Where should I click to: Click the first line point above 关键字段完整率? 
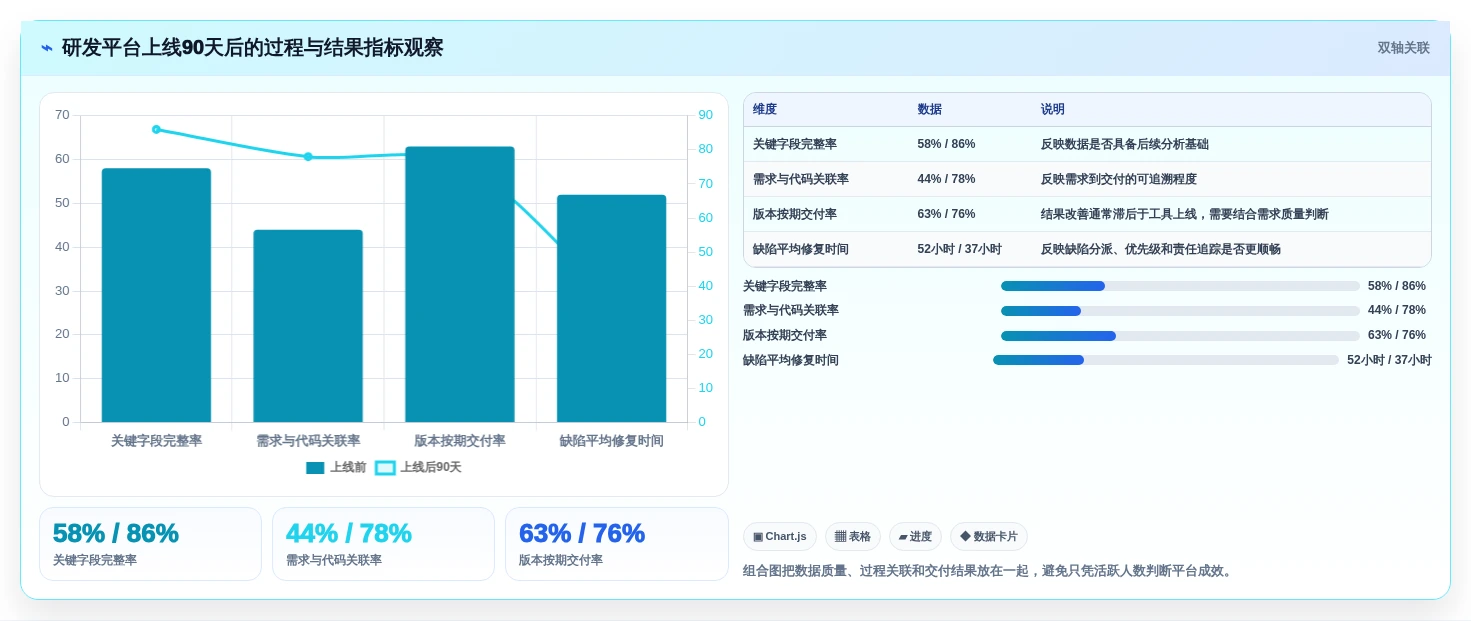click(156, 129)
